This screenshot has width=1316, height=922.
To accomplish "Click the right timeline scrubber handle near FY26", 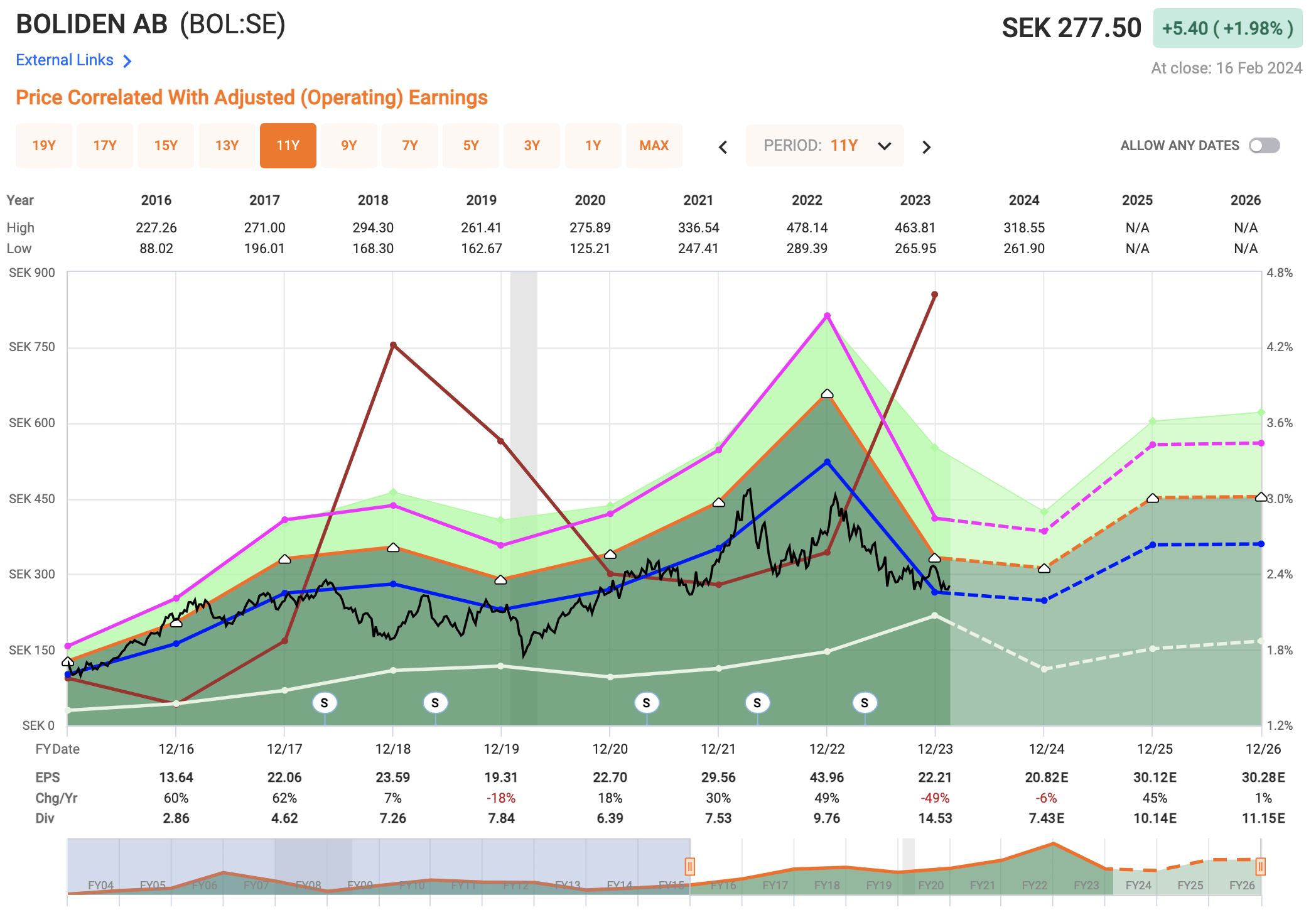I will pyautogui.click(x=1261, y=866).
